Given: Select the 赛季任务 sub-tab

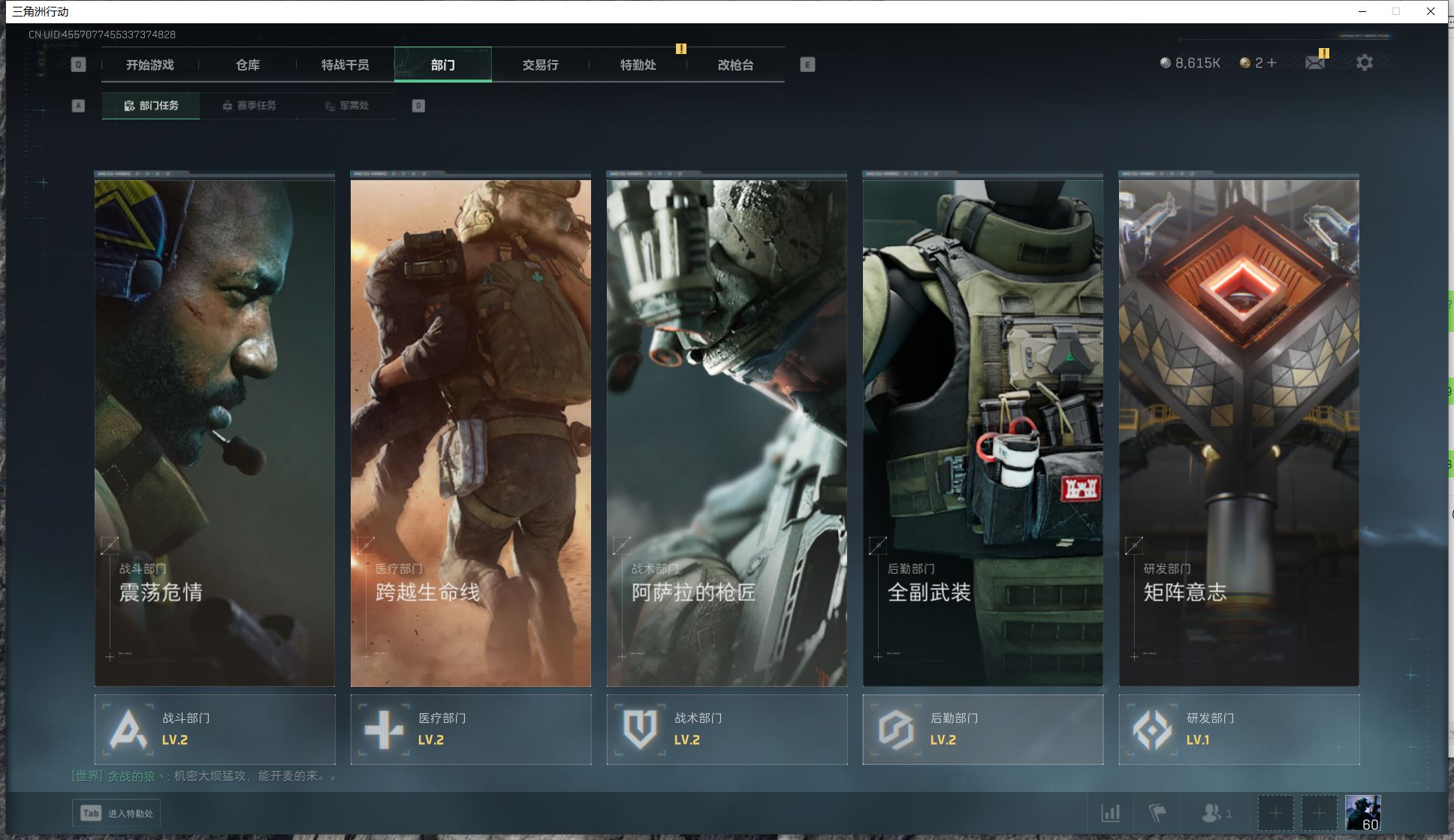Looking at the screenshot, I should point(249,106).
